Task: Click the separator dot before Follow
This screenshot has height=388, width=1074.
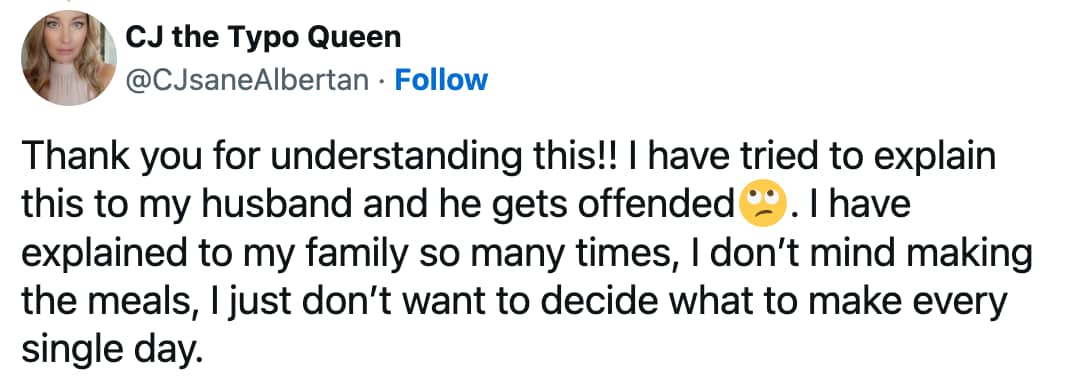Action: click(382, 81)
